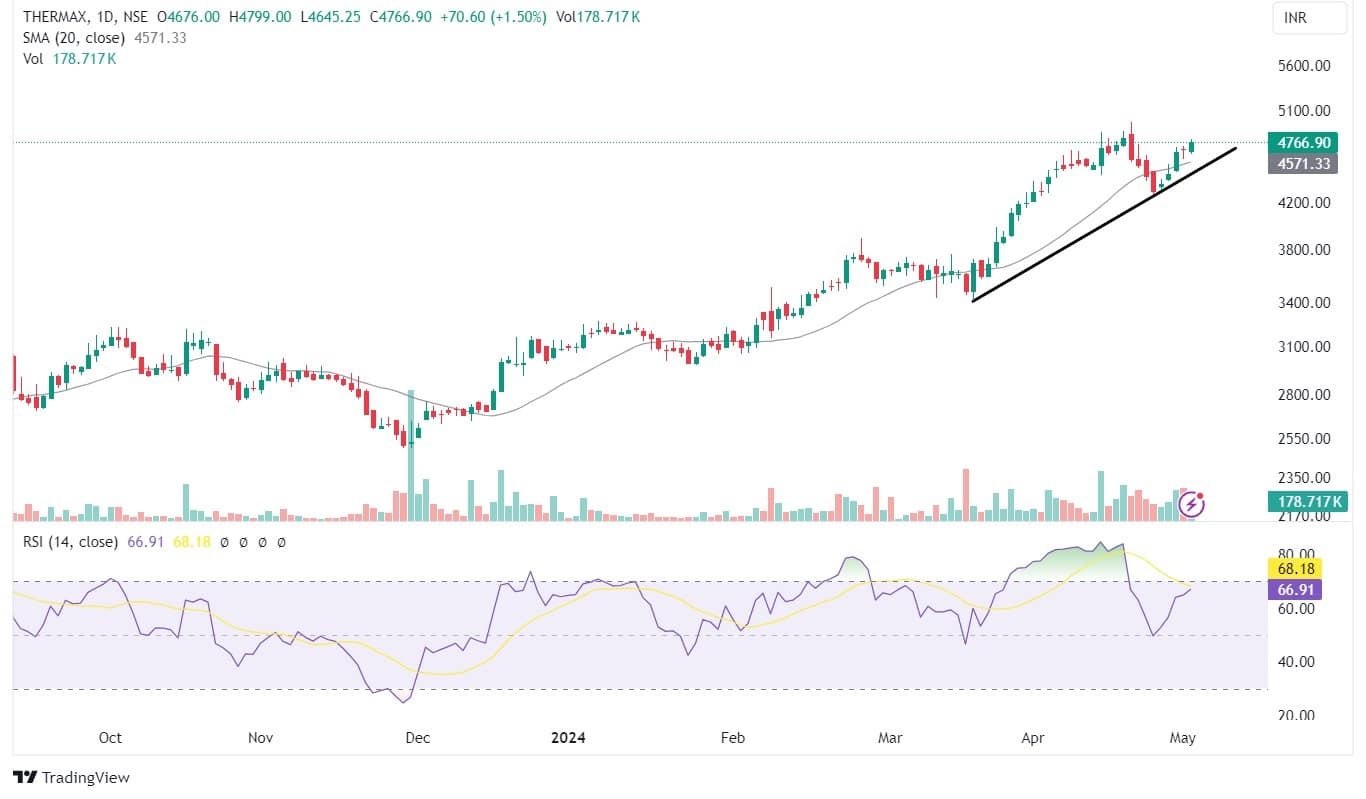1366x799 pixels.
Task: Click the RSI 20.00 axis level label
Action: click(1298, 715)
